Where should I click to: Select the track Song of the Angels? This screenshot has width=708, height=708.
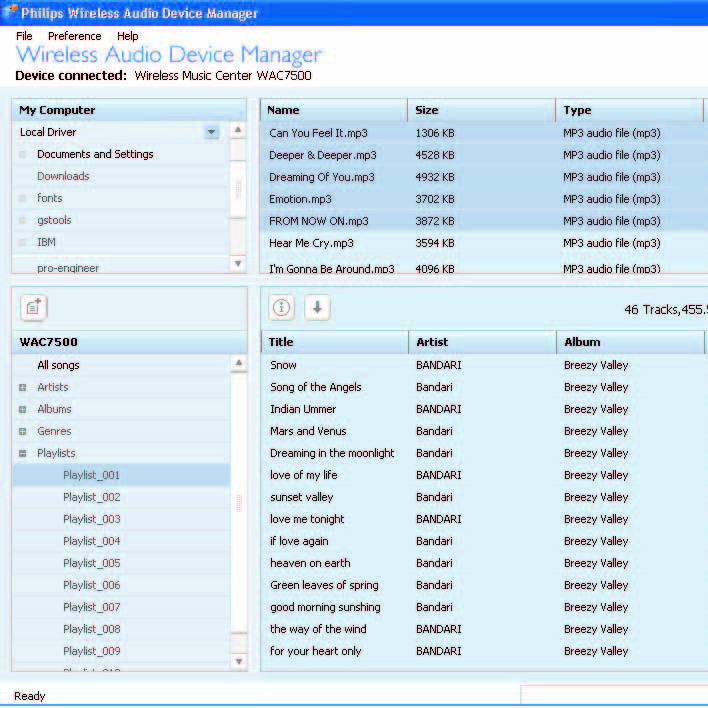[316, 387]
